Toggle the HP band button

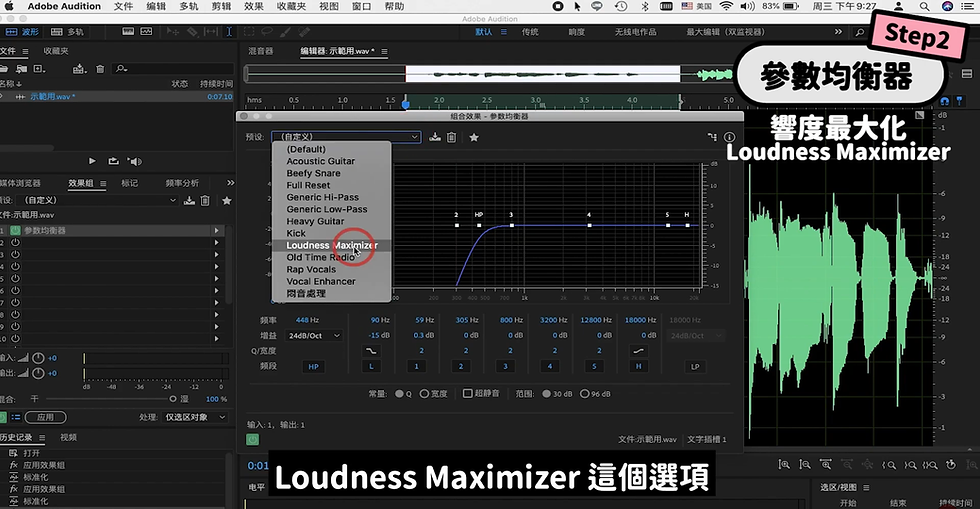(314, 366)
